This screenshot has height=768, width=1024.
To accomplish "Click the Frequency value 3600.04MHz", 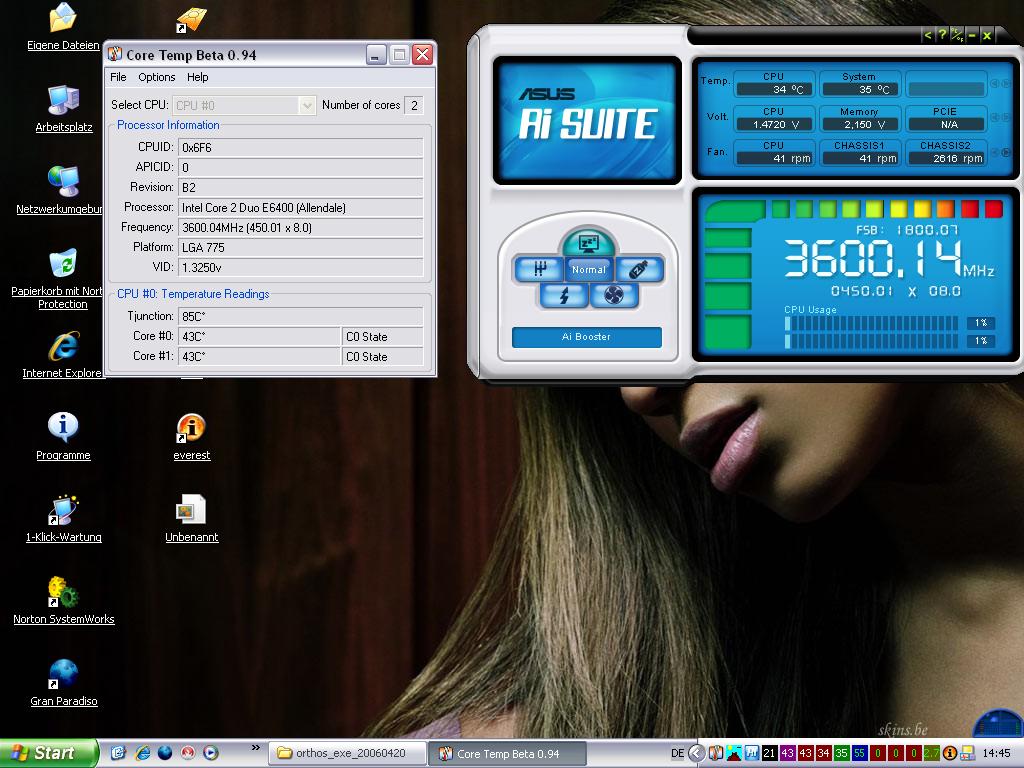I will click(x=300, y=228).
